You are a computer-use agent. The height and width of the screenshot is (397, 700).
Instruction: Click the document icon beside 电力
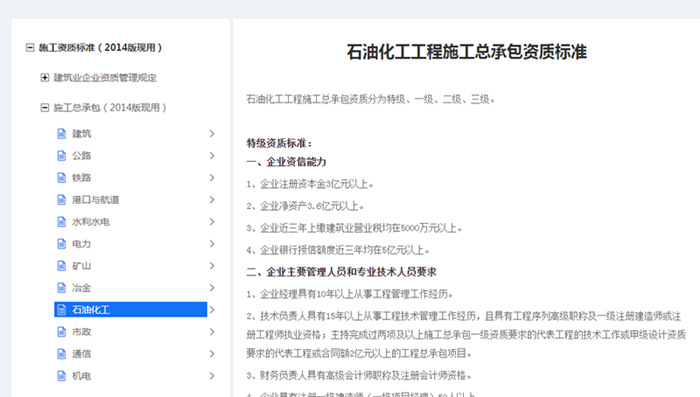pyautogui.click(x=62, y=244)
